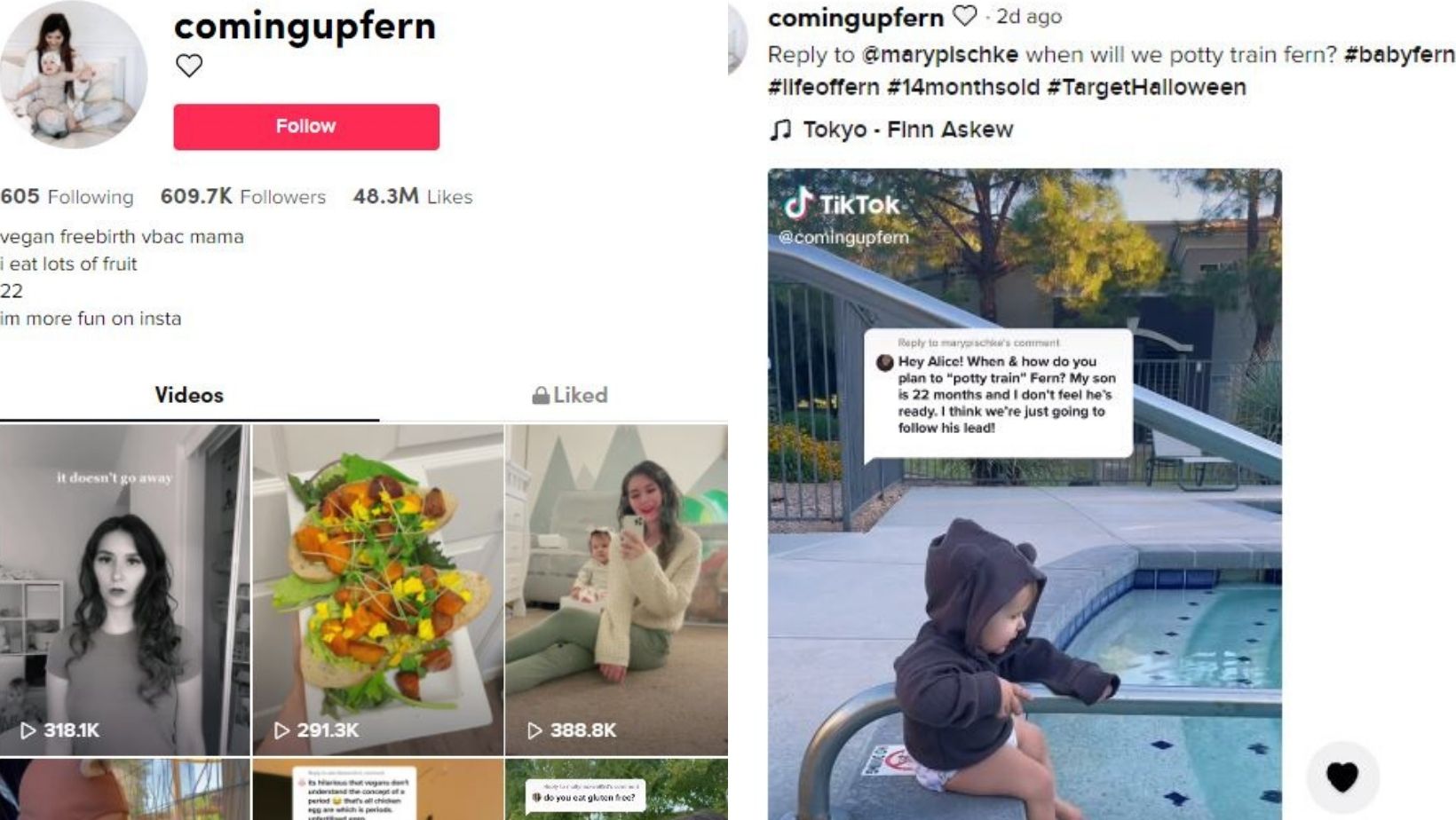Open the #TargetHalloween hashtag
Viewport: 1456px width, 820px height.
1146,87
